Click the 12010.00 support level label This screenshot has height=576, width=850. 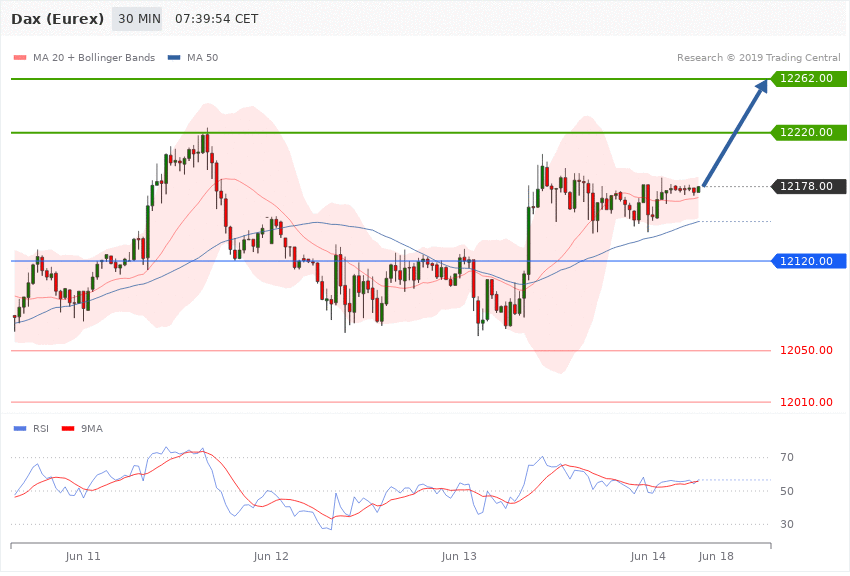tap(806, 402)
